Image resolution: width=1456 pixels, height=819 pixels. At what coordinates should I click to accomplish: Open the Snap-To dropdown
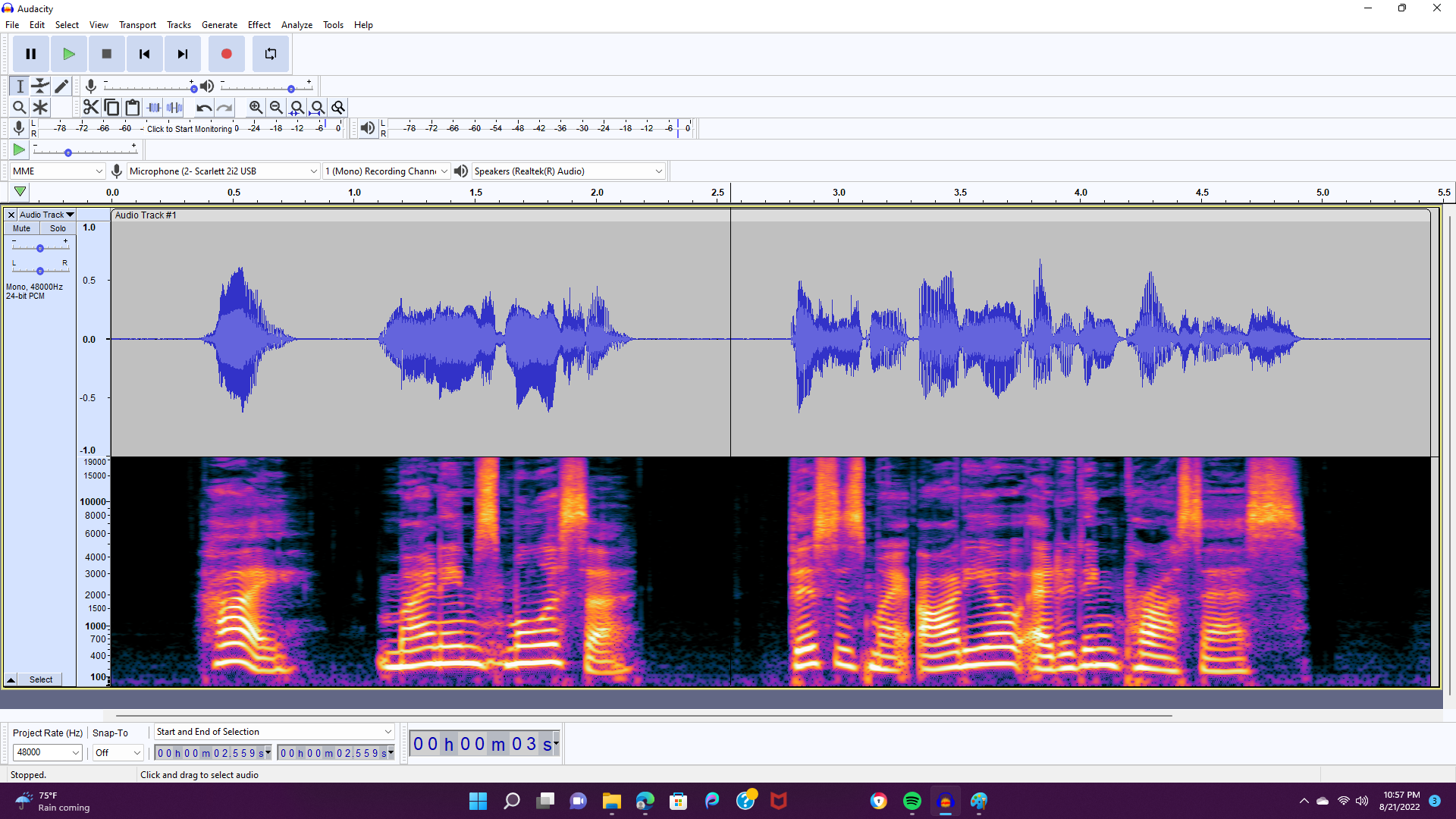tap(118, 752)
